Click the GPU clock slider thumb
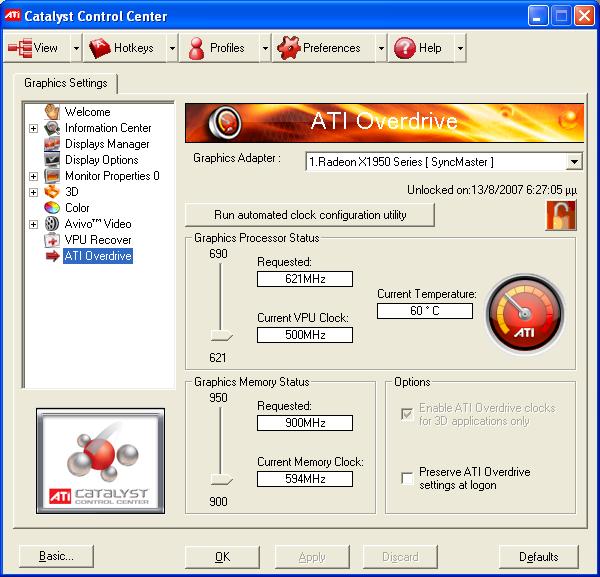 (x=221, y=336)
